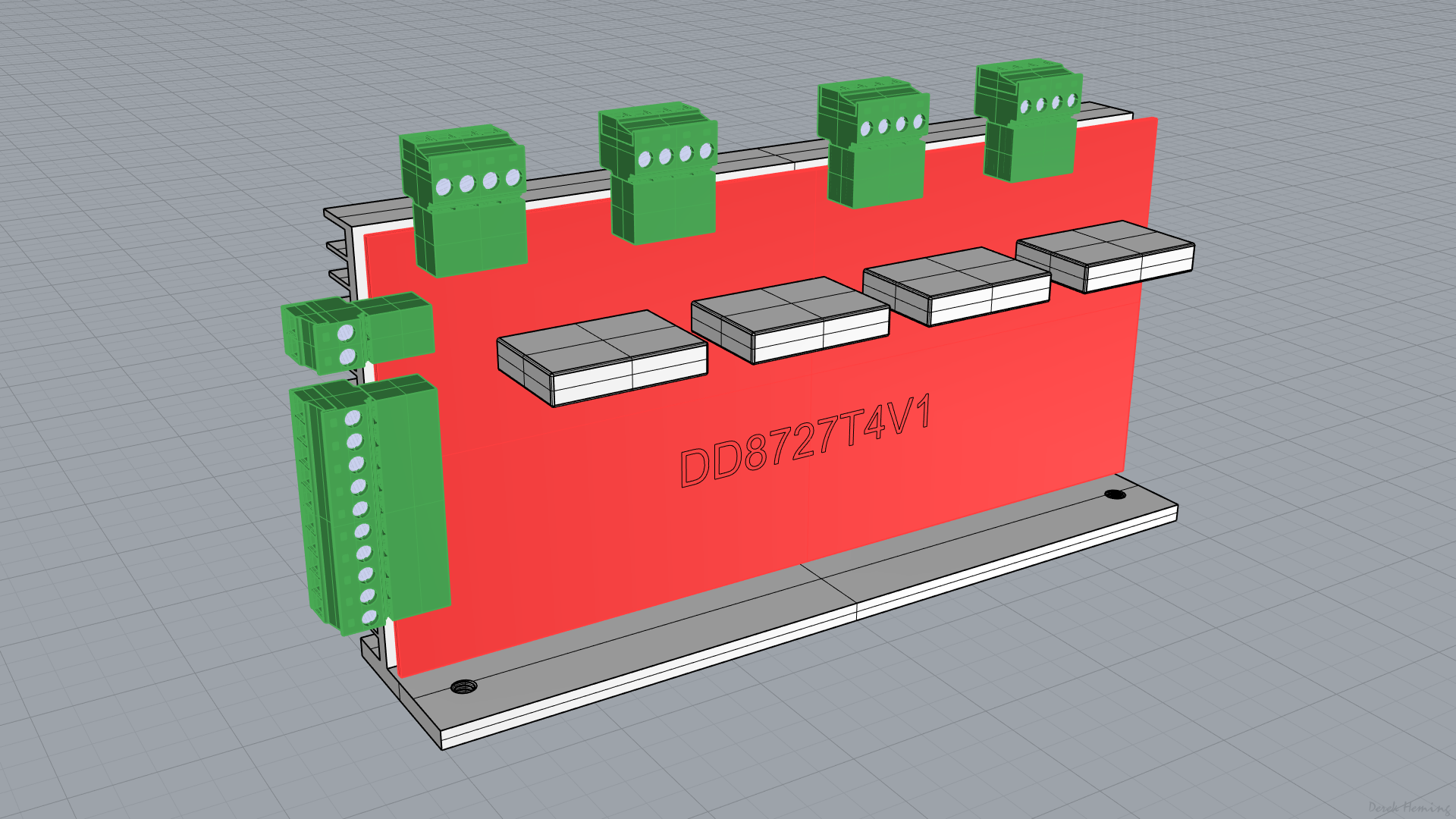
Task: Select the leftmost four-pin connector on top
Action: [463, 200]
